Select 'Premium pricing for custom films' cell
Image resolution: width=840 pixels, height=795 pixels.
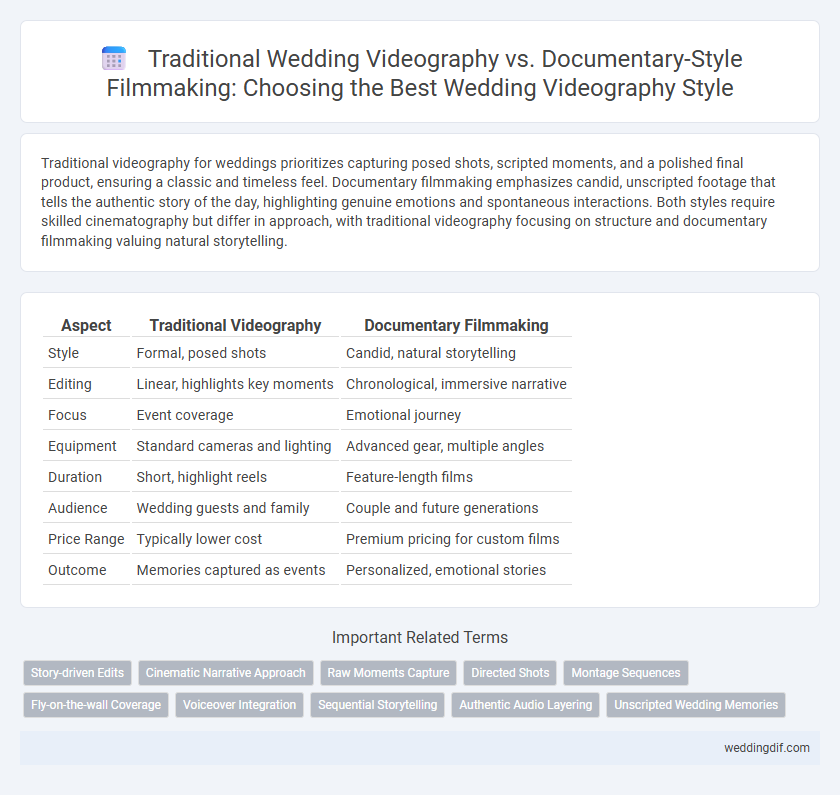pos(456,539)
